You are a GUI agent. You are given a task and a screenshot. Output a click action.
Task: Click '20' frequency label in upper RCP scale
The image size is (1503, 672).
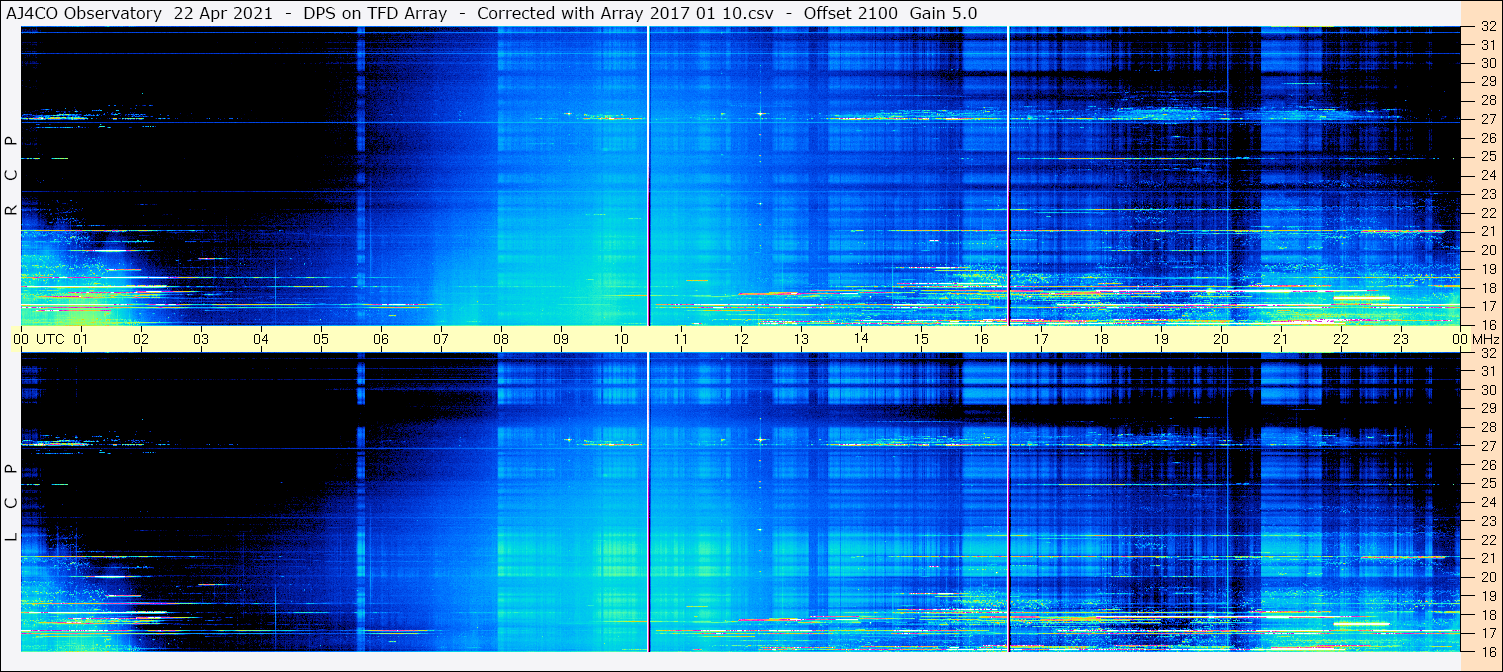(1487, 250)
